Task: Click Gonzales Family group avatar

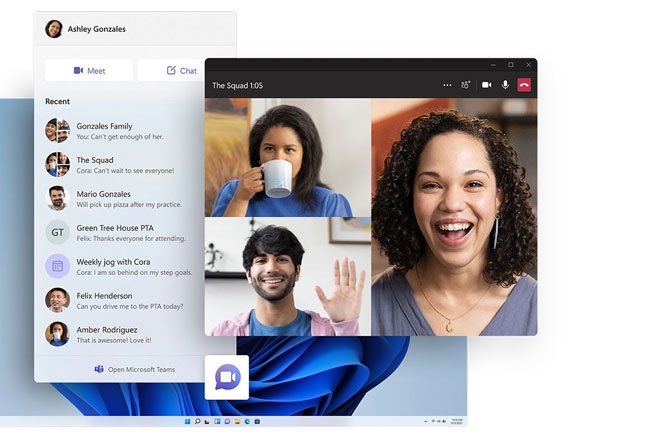Action: (x=57, y=131)
